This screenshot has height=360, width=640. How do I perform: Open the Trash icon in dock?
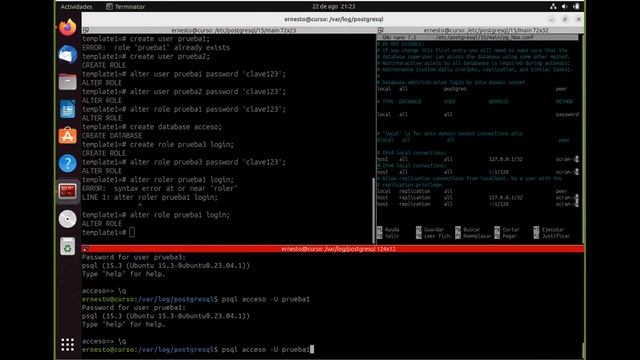[68, 247]
